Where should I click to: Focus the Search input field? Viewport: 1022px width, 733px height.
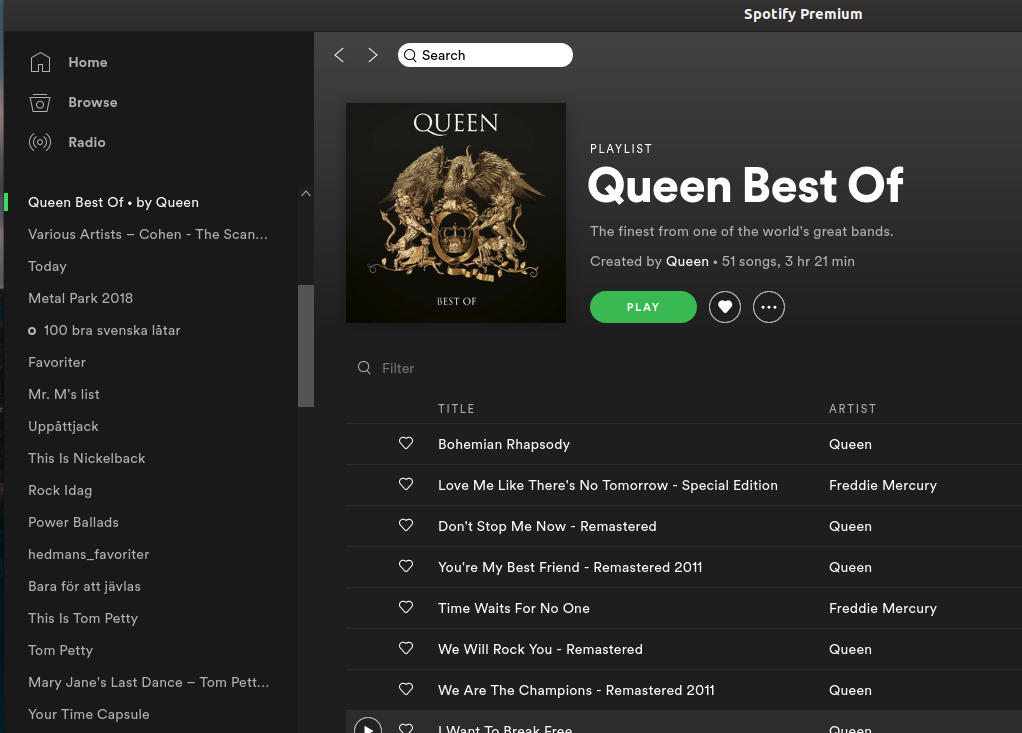click(486, 55)
